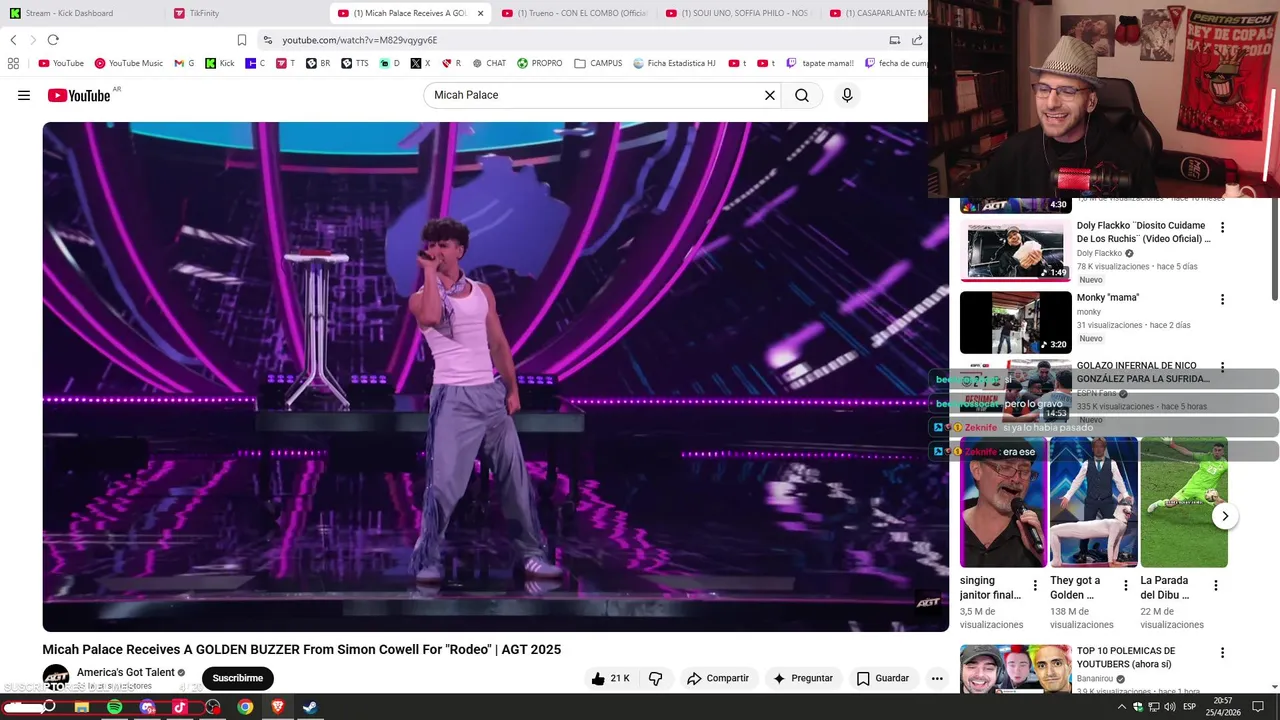
Task: Open options menu for Monky "mama" video
Action: coord(1222,299)
